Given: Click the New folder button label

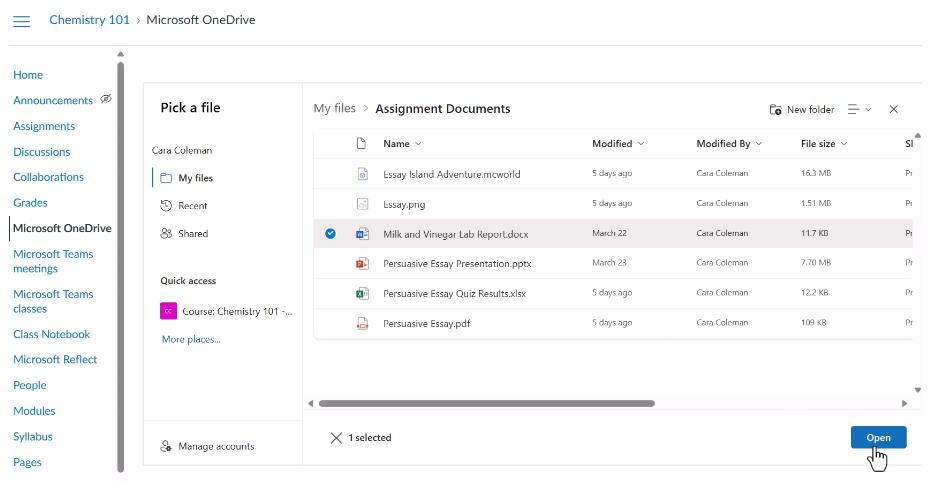Looking at the screenshot, I should 810,109.
